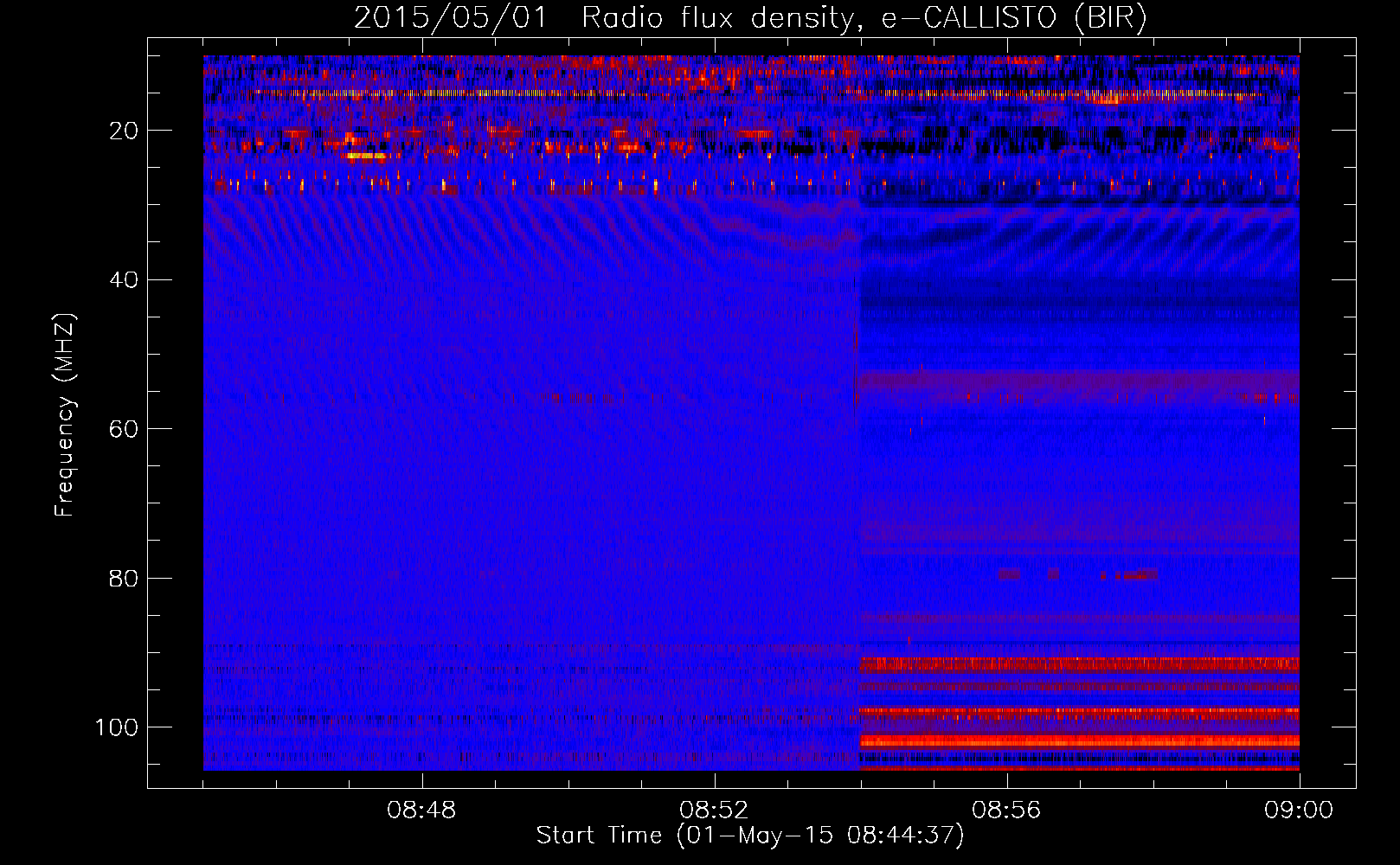Click the 08:48 time tick label
Viewport: 1400px width, 865px height.
point(421,811)
